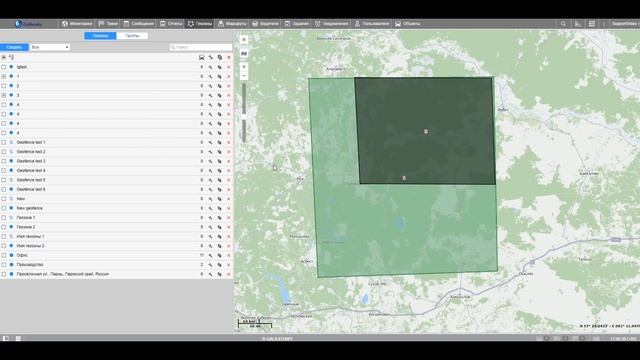Delete the 'New' geofence with red X
Viewport: 640px width, 360px height.
tap(229, 199)
